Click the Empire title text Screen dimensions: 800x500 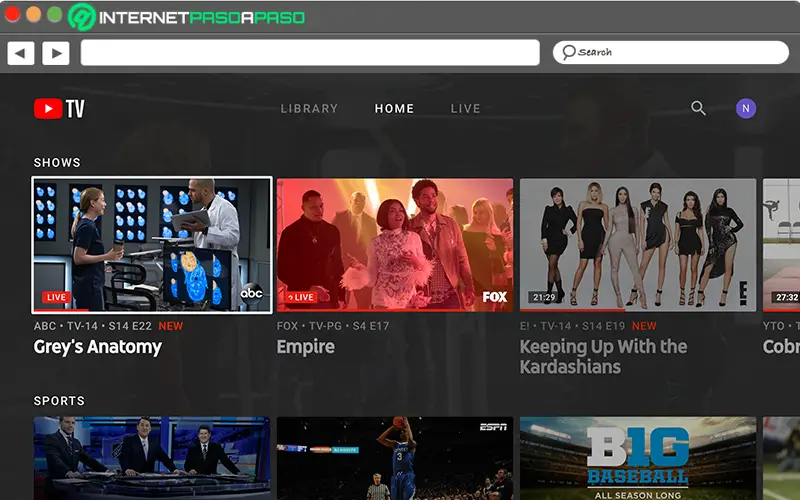pyautogui.click(x=306, y=347)
